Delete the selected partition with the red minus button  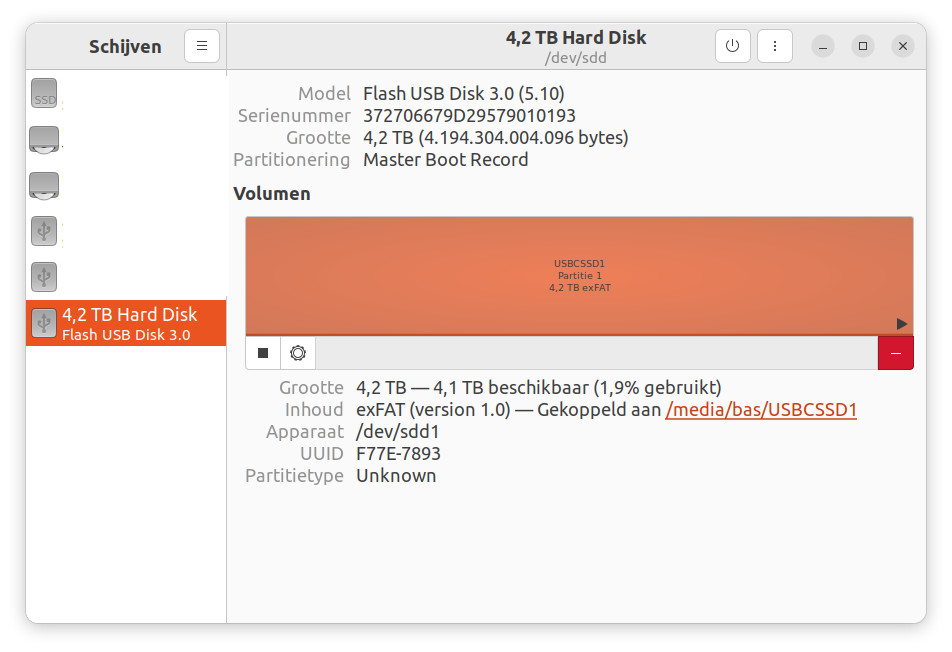click(x=896, y=353)
